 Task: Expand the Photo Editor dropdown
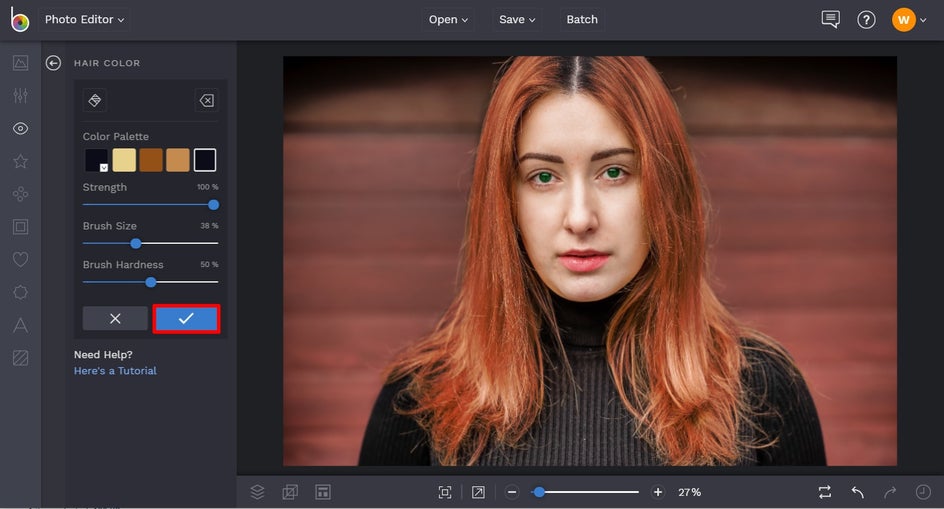(85, 20)
